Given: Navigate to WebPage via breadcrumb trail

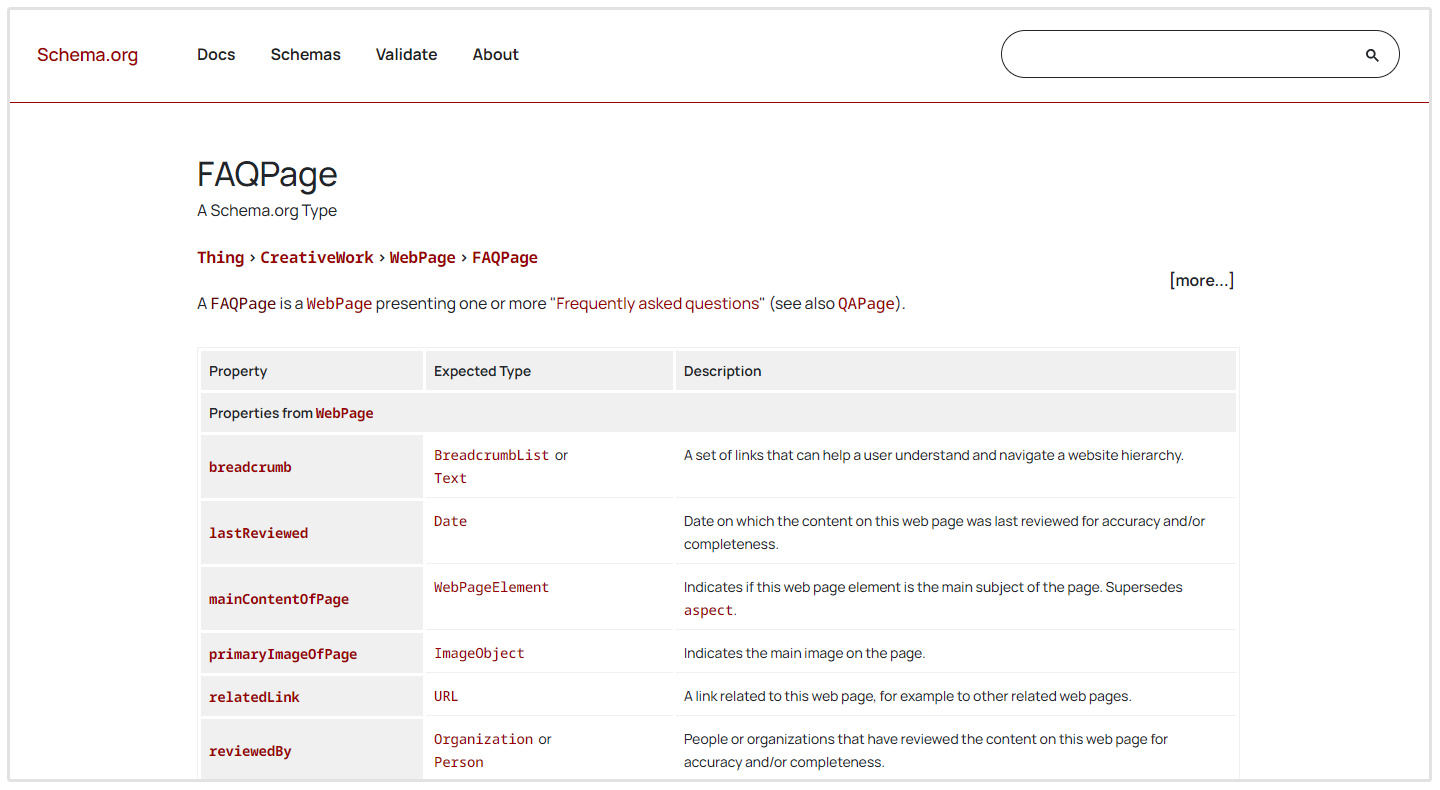Looking at the screenshot, I should (422, 257).
